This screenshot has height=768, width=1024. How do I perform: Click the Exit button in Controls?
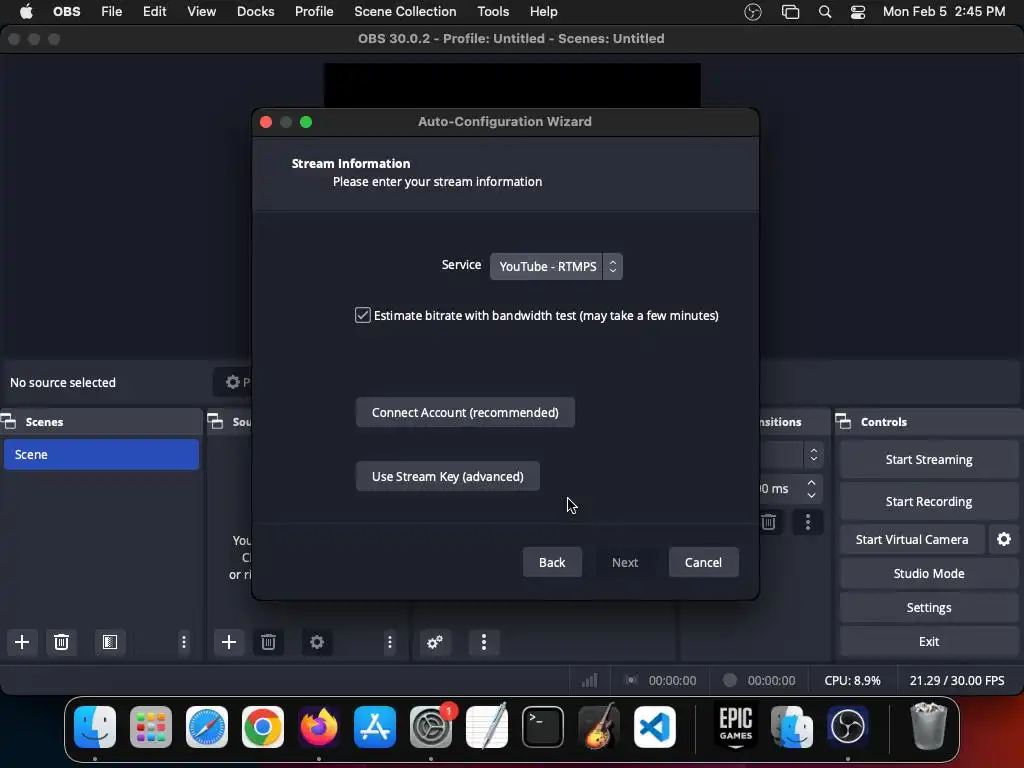(929, 641)
